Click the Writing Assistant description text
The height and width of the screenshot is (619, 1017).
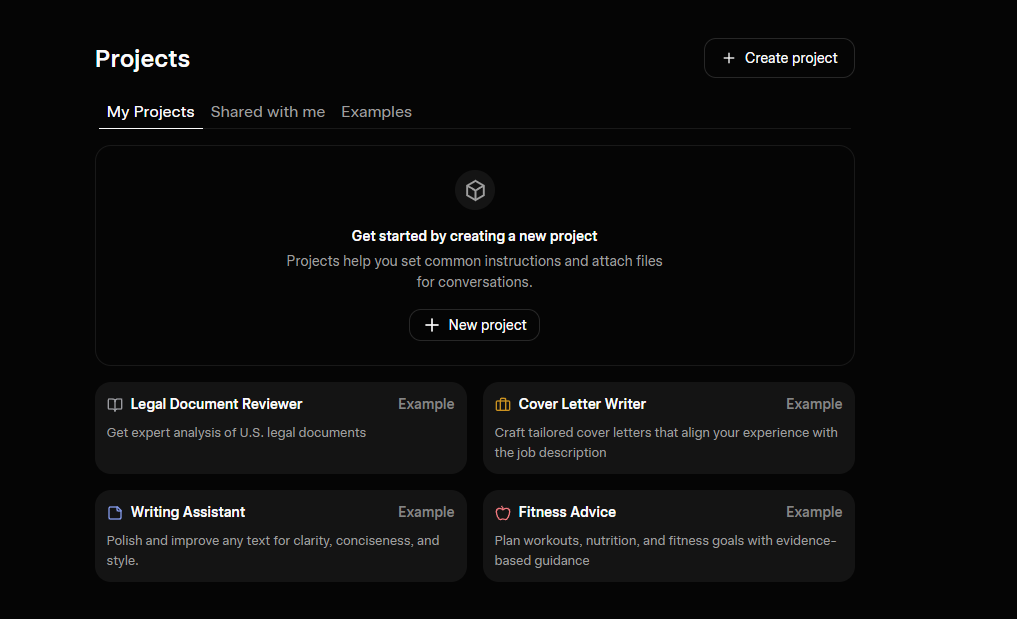[272, 550]
